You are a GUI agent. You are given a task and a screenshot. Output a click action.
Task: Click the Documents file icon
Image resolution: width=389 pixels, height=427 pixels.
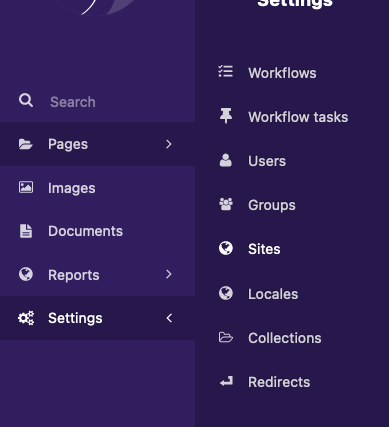[26, 231]
